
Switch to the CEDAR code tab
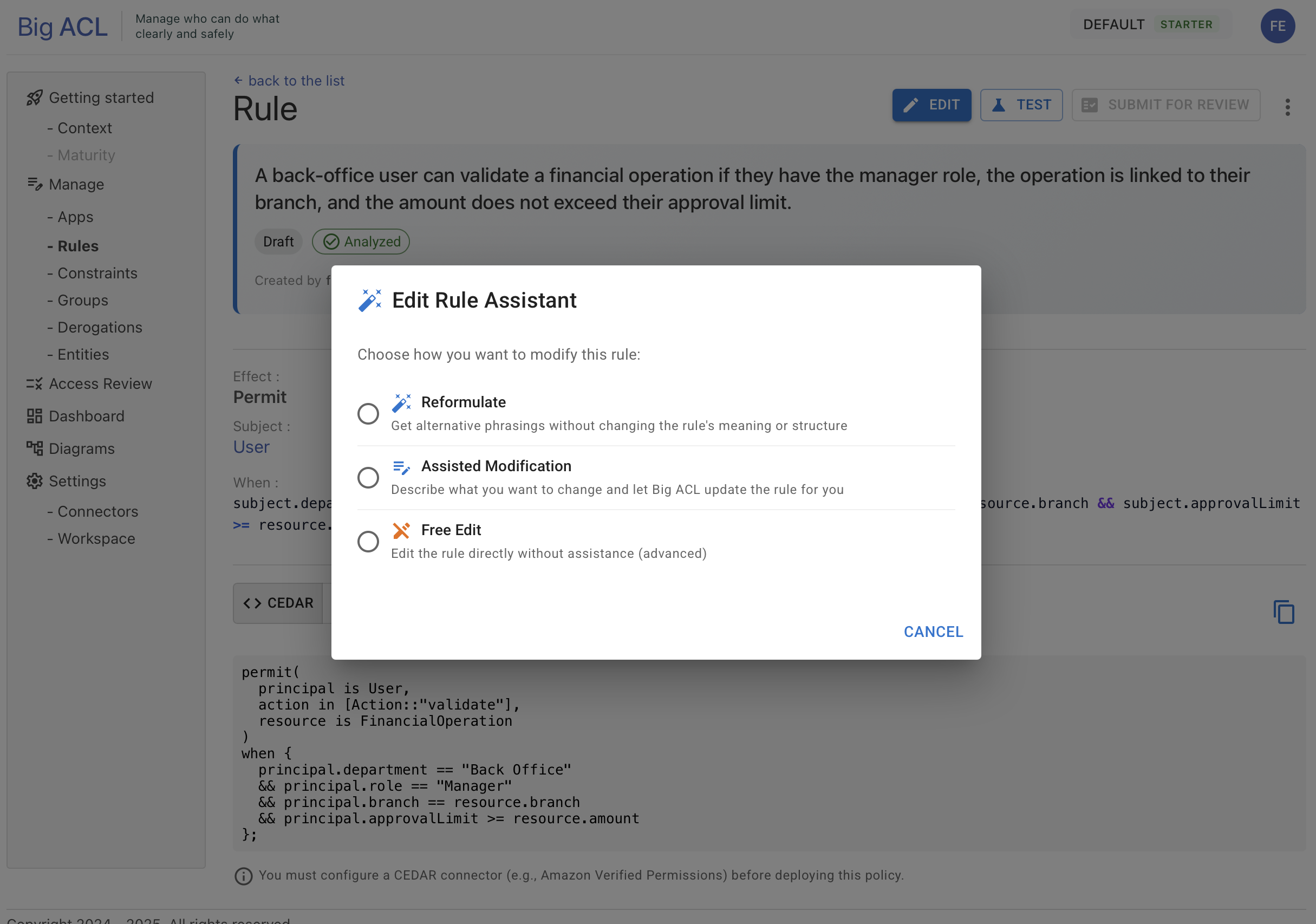(278, 603)
